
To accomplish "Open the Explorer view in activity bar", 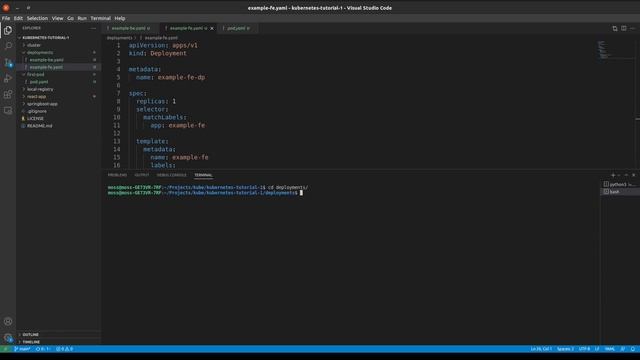I will pyautogui.click(x=8, y=30).
